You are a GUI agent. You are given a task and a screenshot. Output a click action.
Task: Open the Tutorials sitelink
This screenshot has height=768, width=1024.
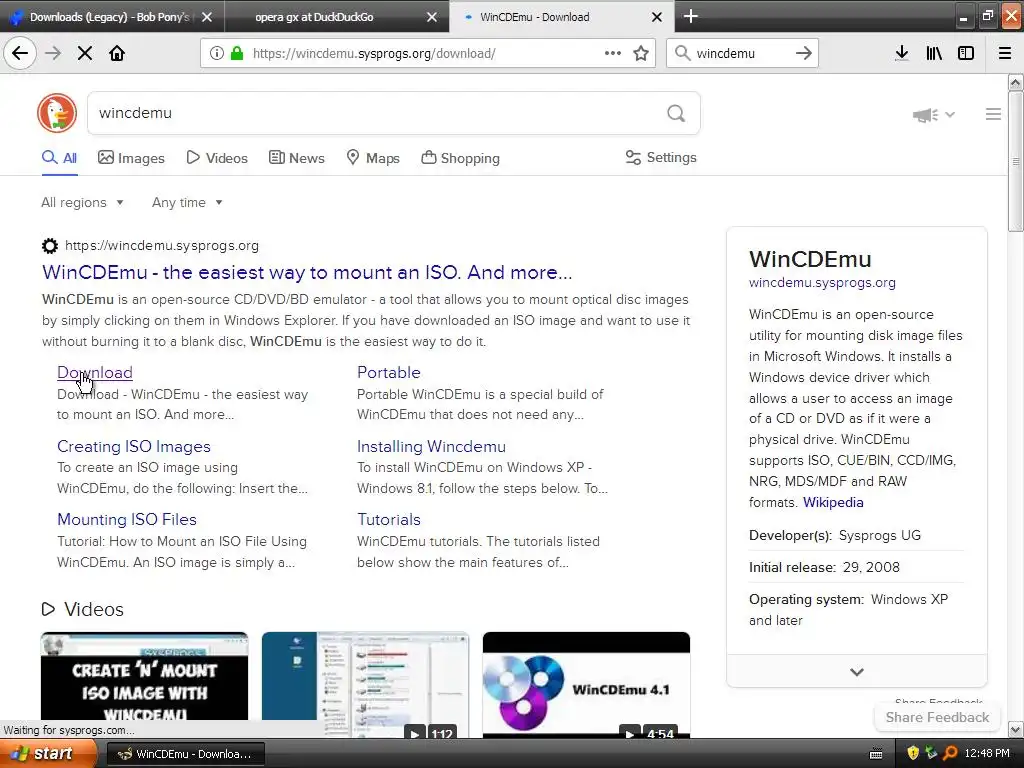point(389,519)
